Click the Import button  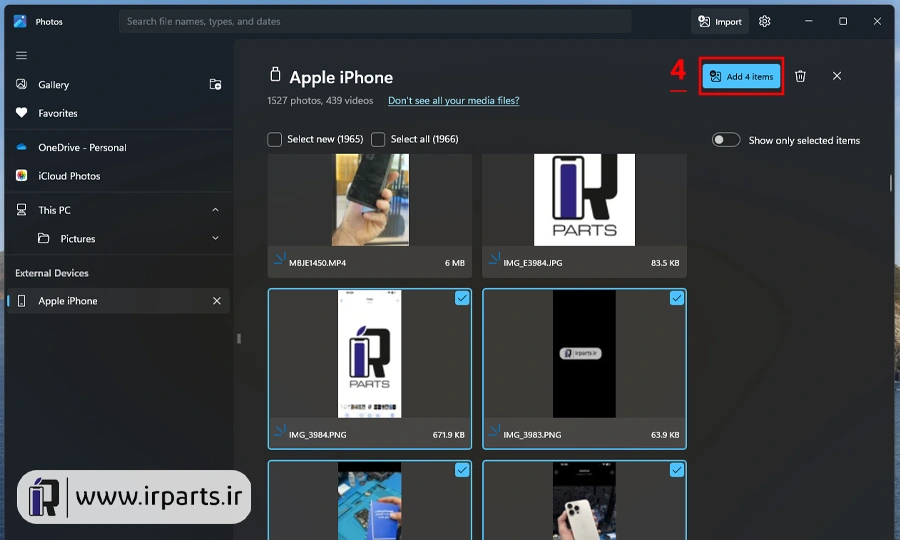(x=720, y=21)
